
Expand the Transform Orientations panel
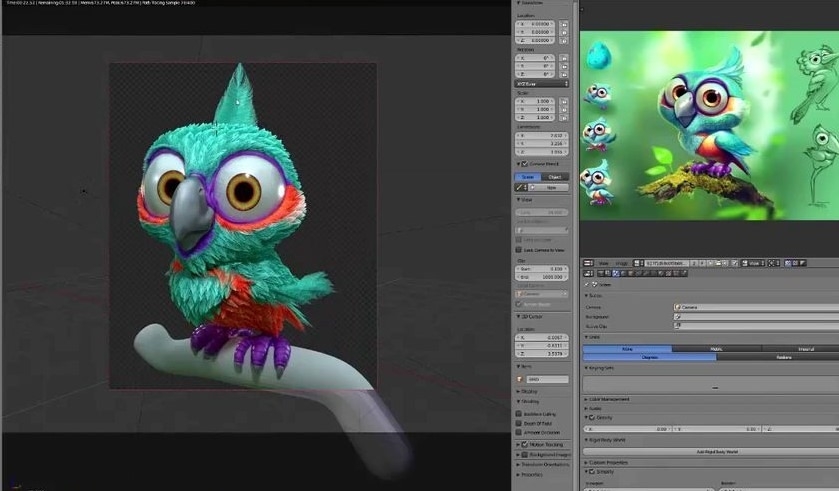click(518, 464)
